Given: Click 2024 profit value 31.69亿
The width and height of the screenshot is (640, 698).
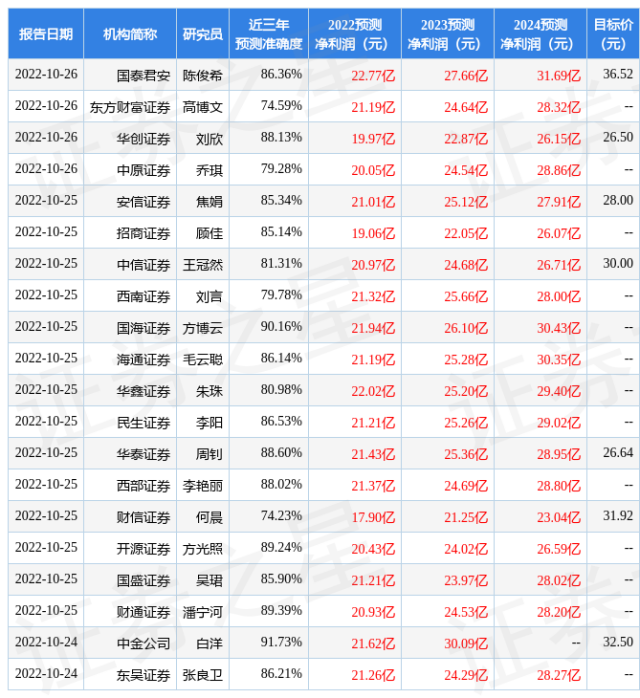Looking at the screenshot, I should 559,75.
